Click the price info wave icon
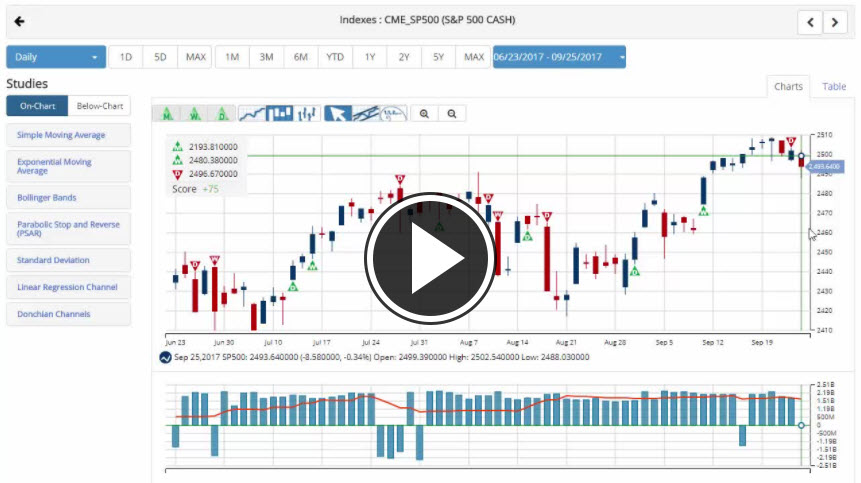Viewport: 861px width, 483px height. tap(165, 357)
